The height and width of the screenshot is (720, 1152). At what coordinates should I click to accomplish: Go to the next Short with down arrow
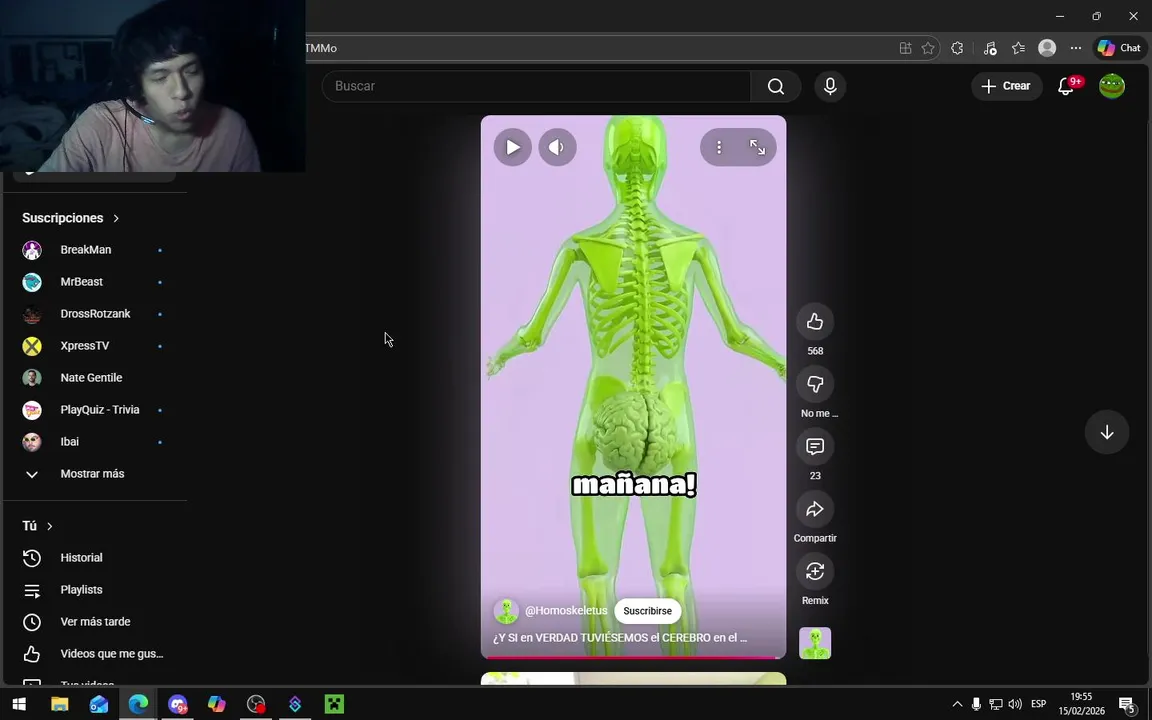(x=1106, y=432)
